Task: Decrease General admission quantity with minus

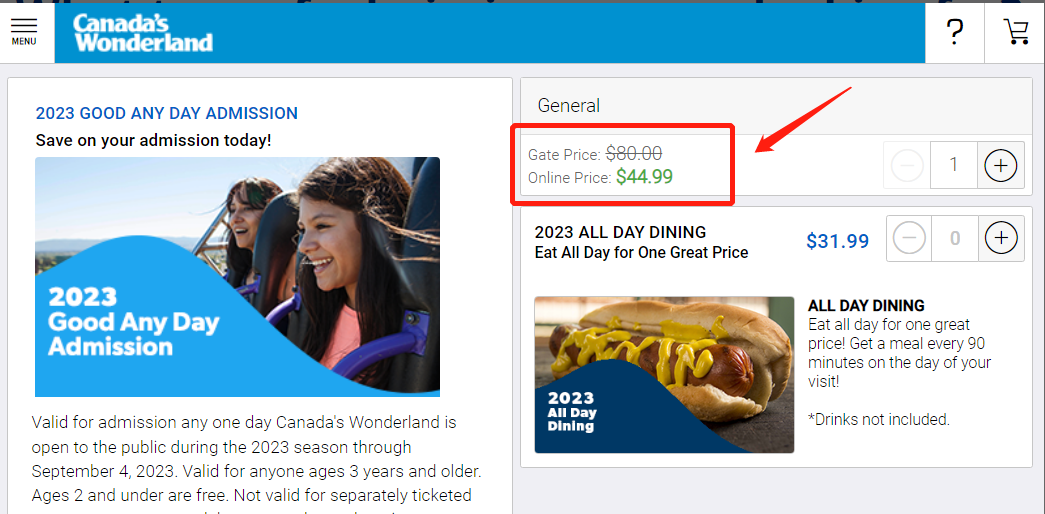Action: coord(906,165)
